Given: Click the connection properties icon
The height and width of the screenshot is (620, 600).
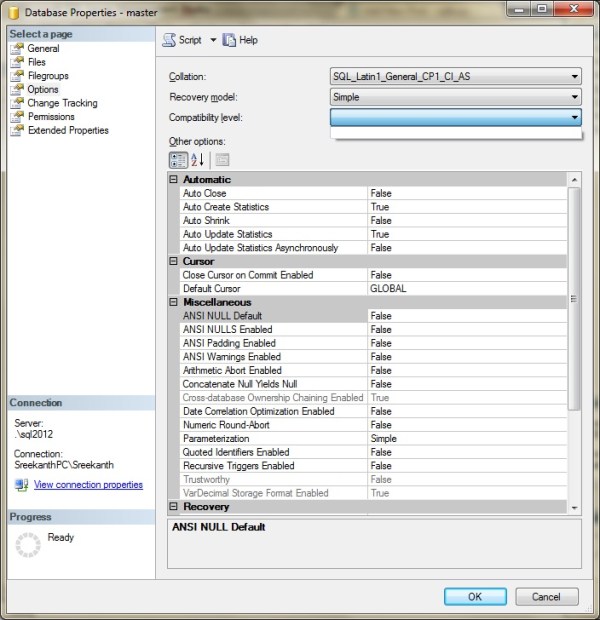Looking at the screenshot, I should pos(21,485).
